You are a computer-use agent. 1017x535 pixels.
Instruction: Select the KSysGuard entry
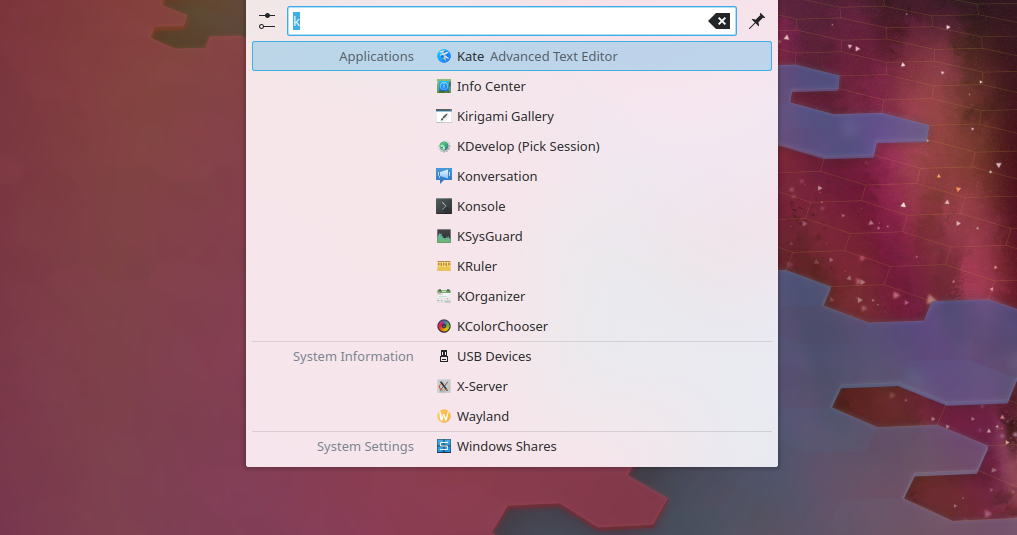[512, 236]
